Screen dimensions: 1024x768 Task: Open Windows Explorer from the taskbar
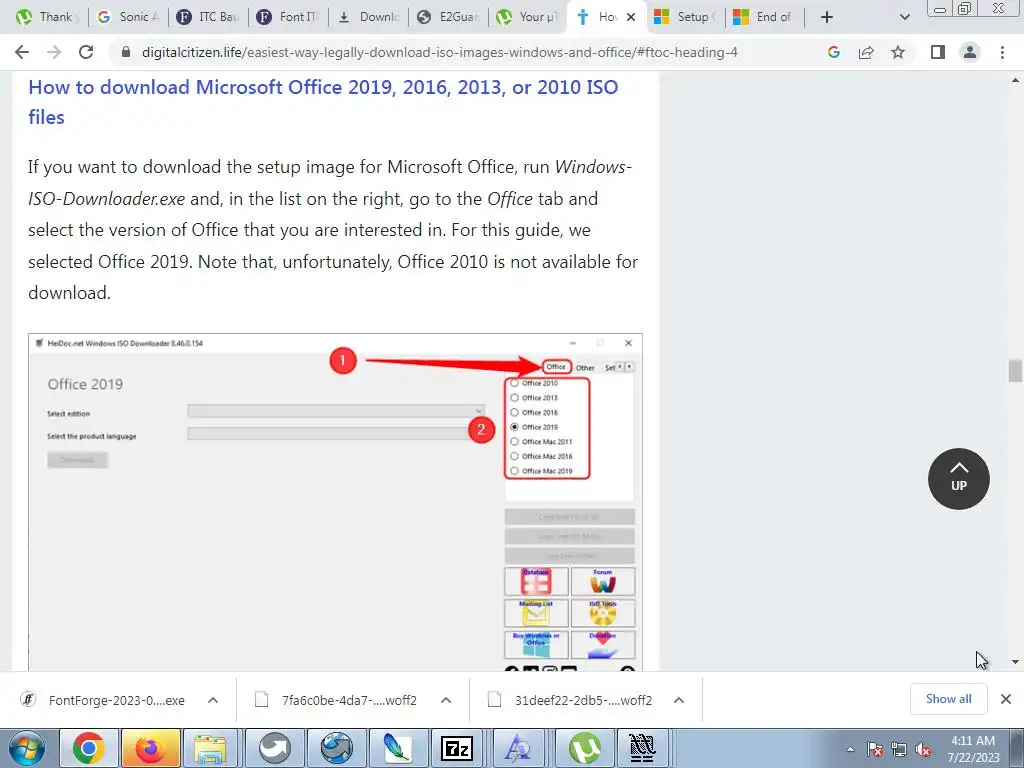pyautogui.click(x=211, y=748)
